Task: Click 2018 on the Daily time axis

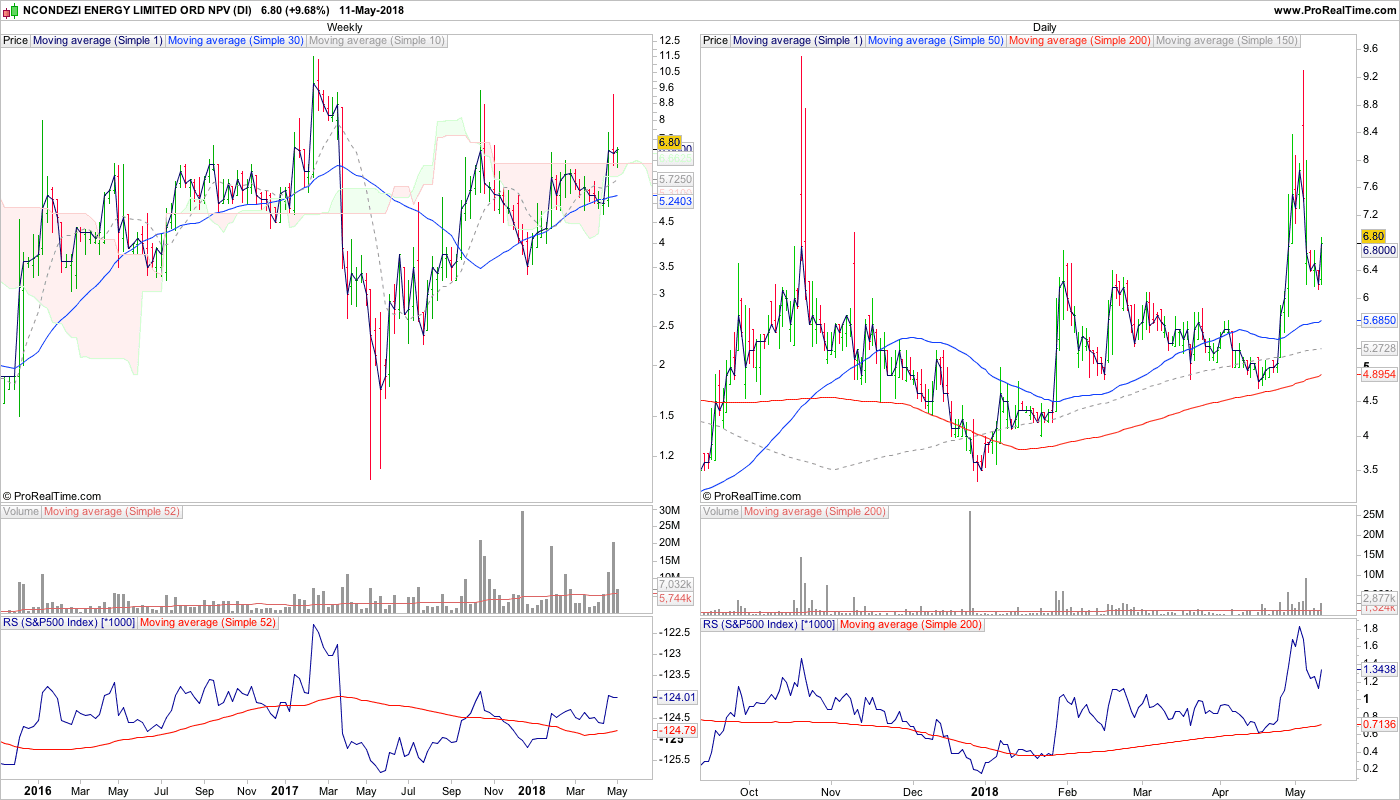Action: pyautogui.click(x=984, y=791)
